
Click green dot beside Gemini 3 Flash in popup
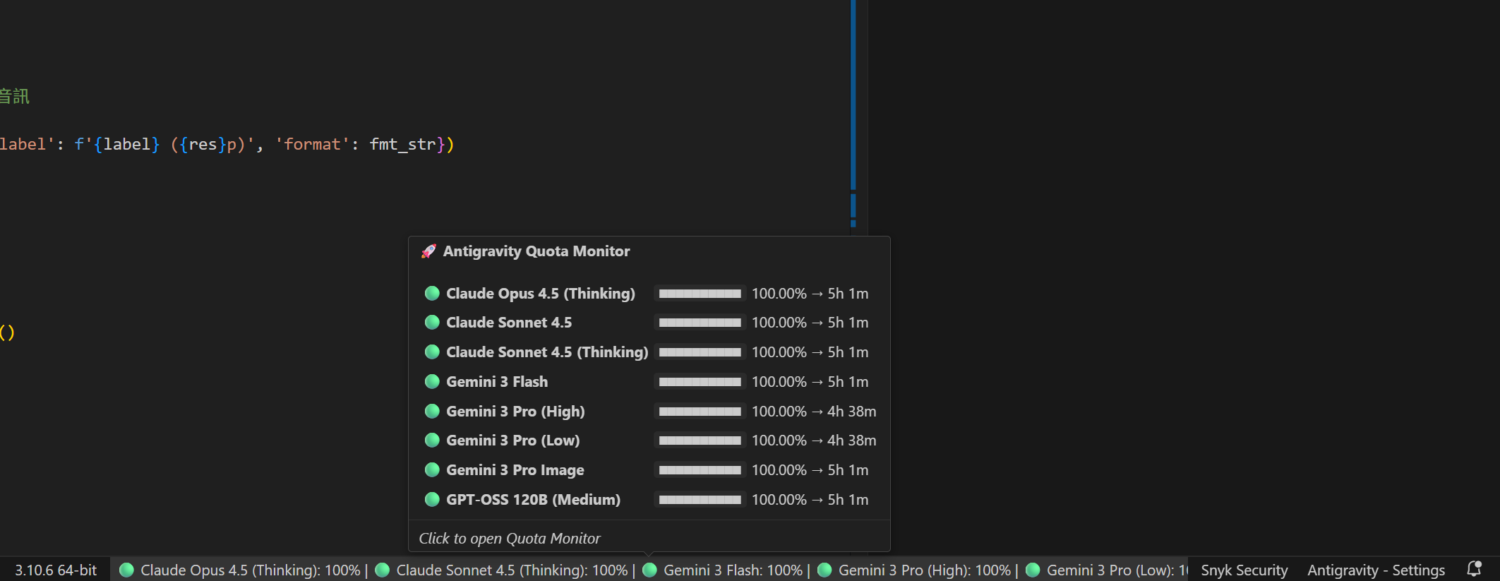click(432, 382)
